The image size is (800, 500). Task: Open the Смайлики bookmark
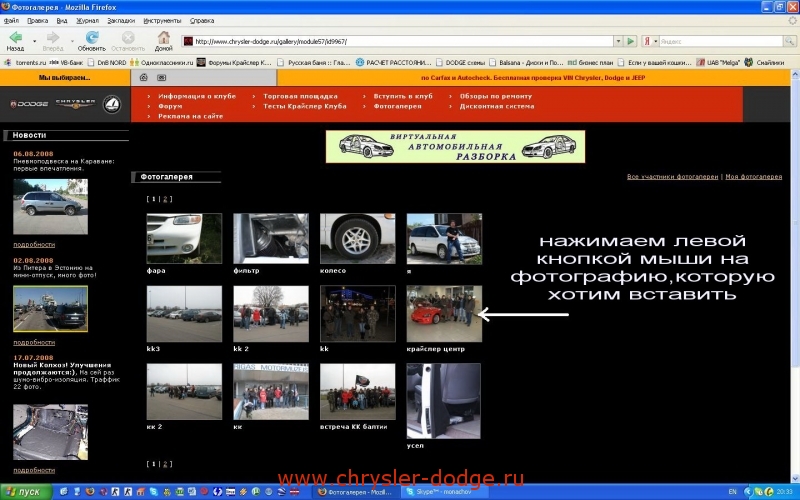(x=764, y=62)
